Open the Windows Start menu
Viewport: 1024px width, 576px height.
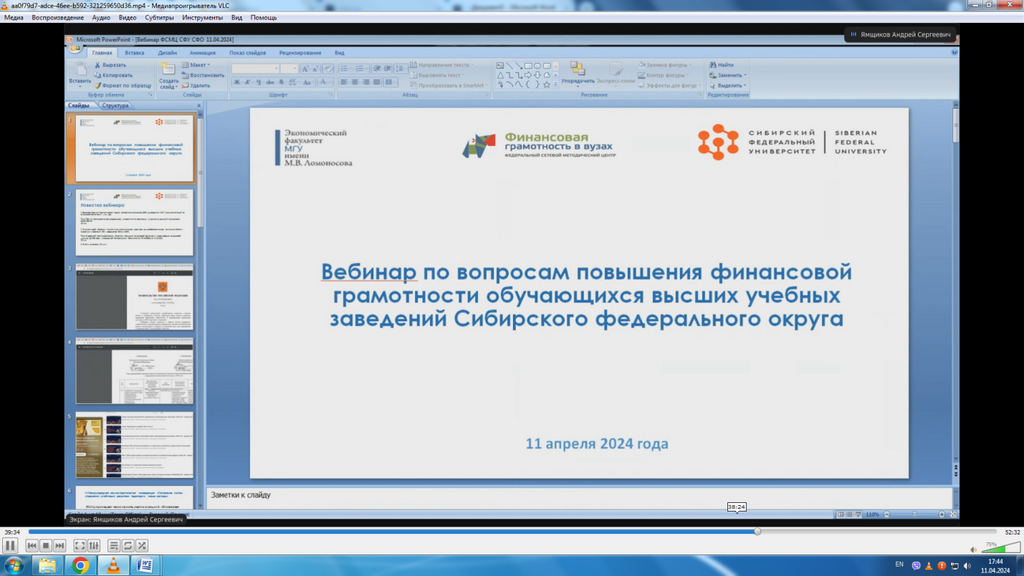coord(14,565)
